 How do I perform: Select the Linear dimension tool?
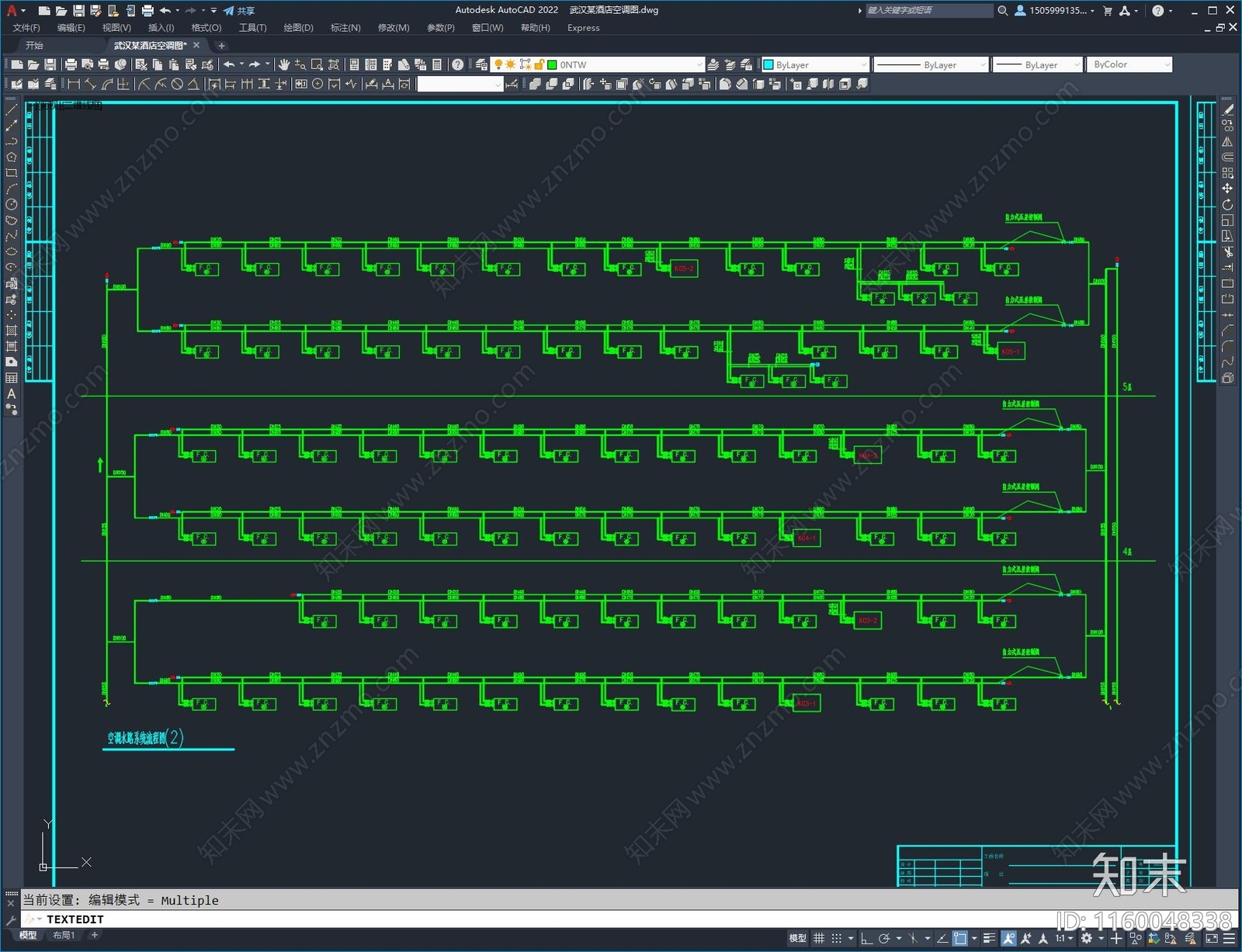click(x=75, y=84)
